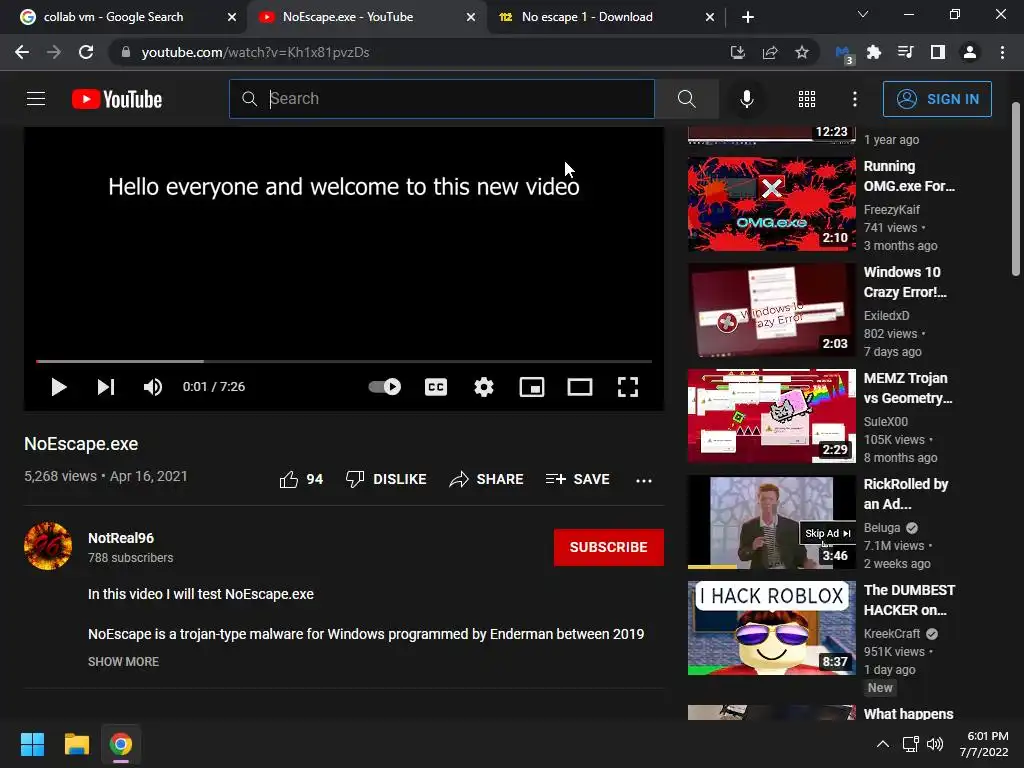Image resolution: width=1024 pixels, height=768 pixels.
Task: Toggle Chrome side panel
Action: click(938, 52)
